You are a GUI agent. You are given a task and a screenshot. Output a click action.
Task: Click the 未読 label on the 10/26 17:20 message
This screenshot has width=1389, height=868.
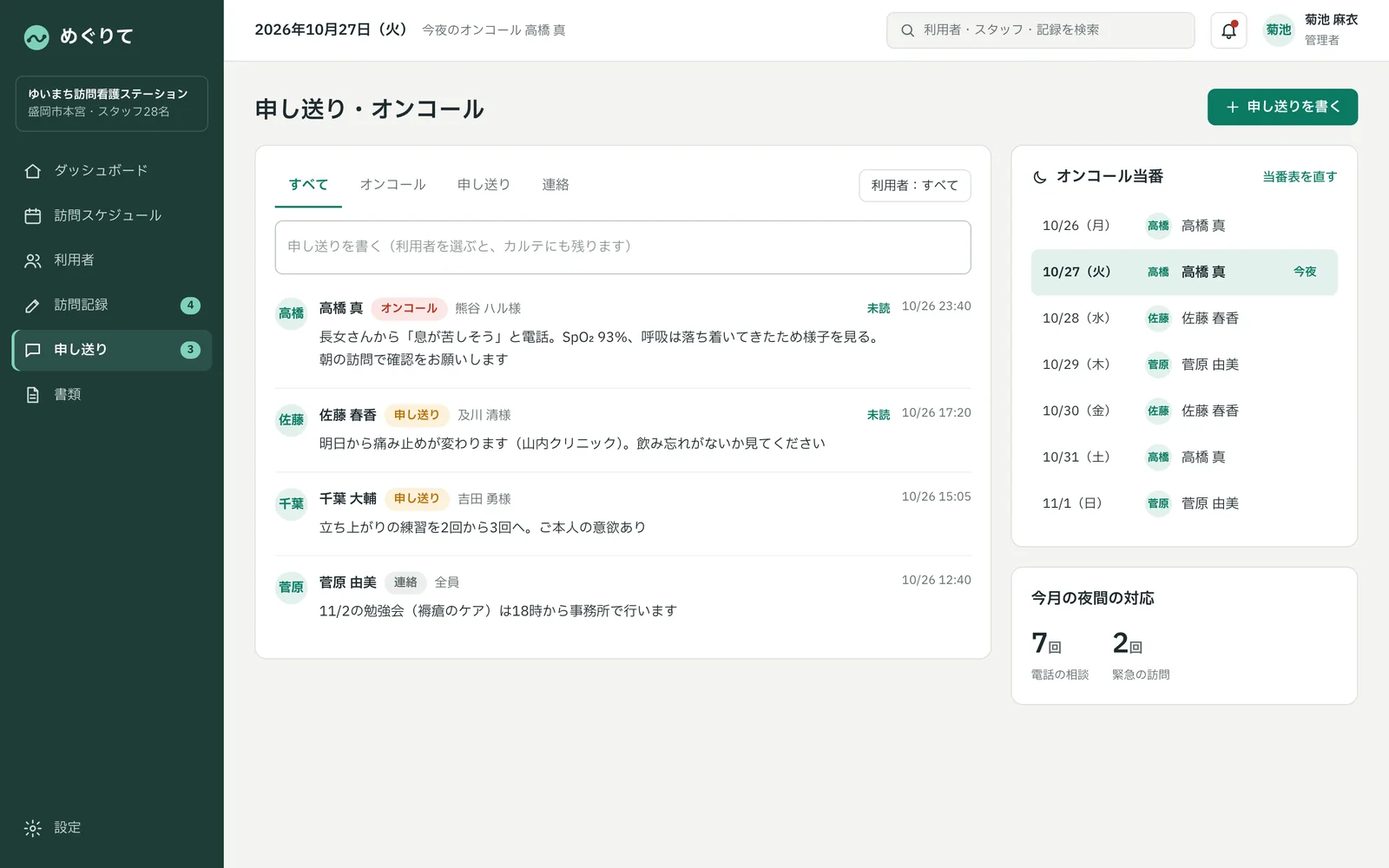point(879,415)
